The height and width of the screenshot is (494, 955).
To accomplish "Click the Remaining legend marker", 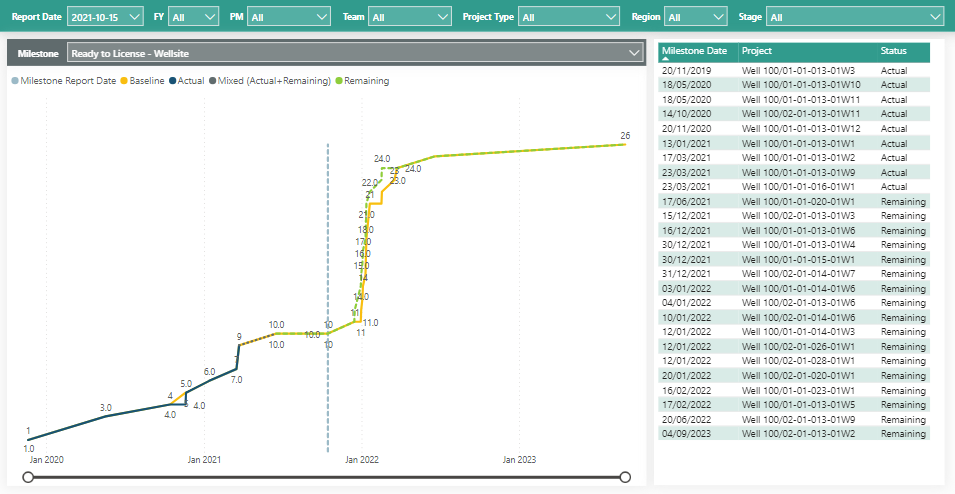I will tap(340, 81).
